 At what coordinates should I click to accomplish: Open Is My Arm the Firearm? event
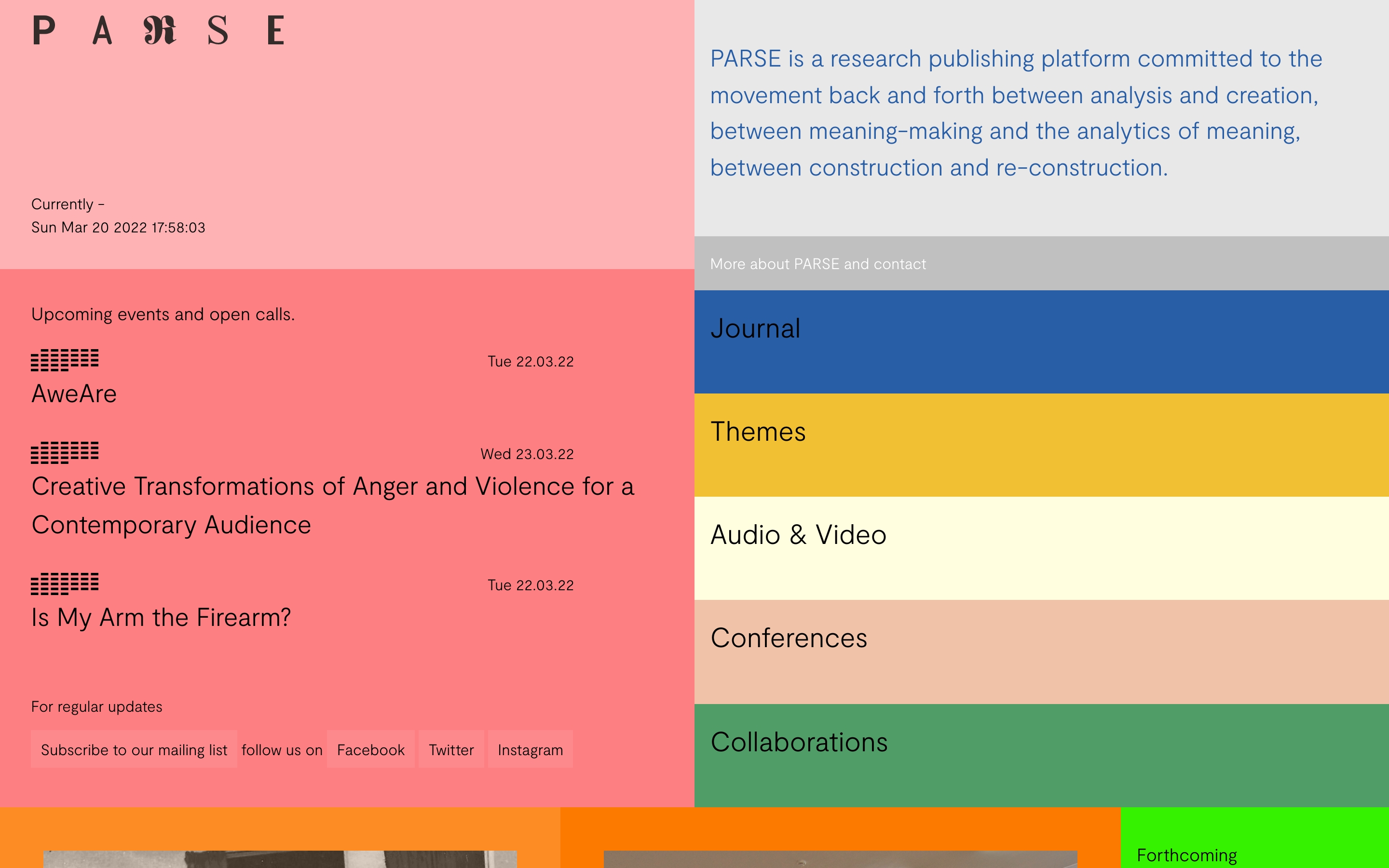(161, 618)
